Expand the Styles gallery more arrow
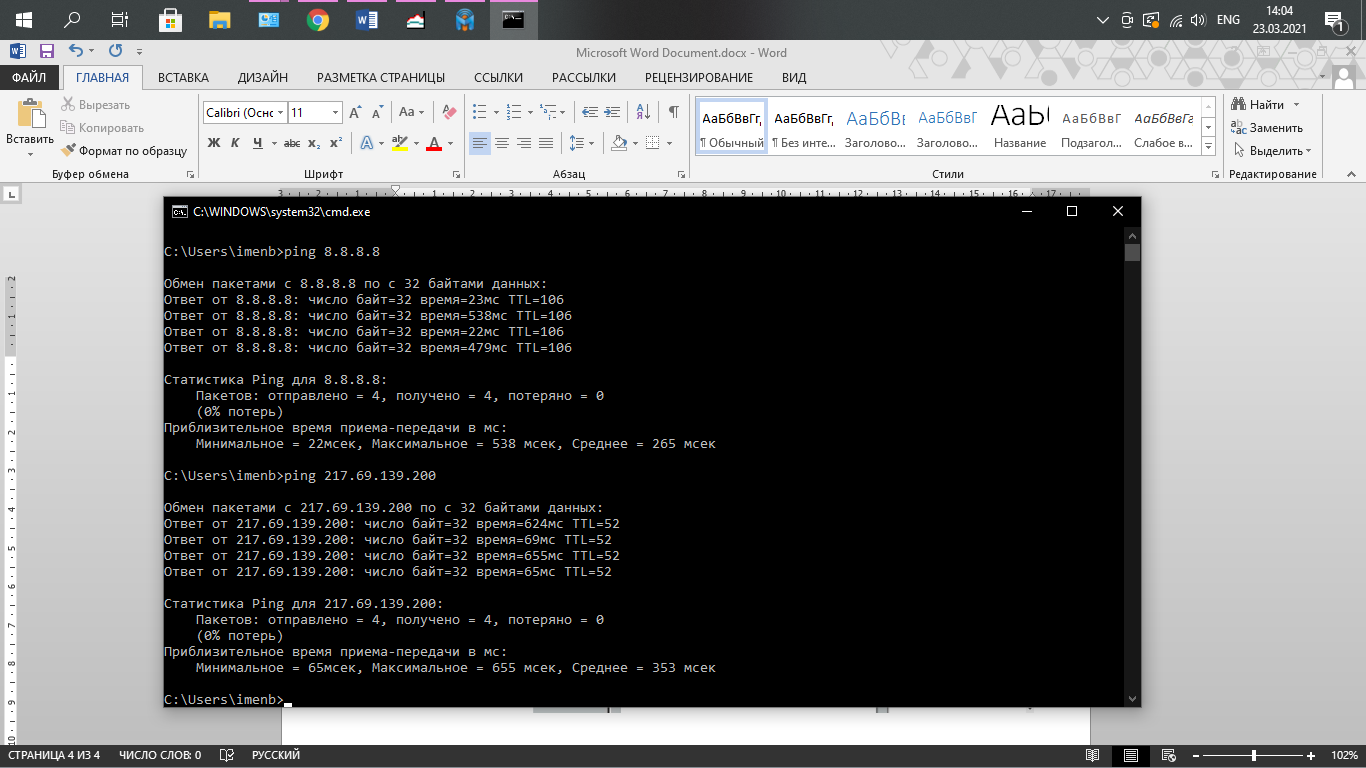This screenshot has height=768, width=1366. [1208, 147]
